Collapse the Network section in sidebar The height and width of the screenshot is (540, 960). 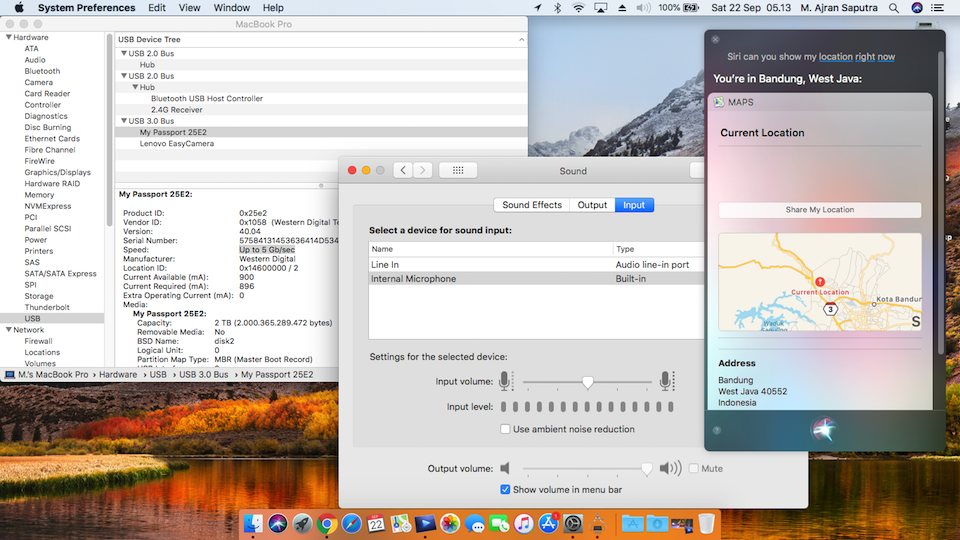pos(9,329)
